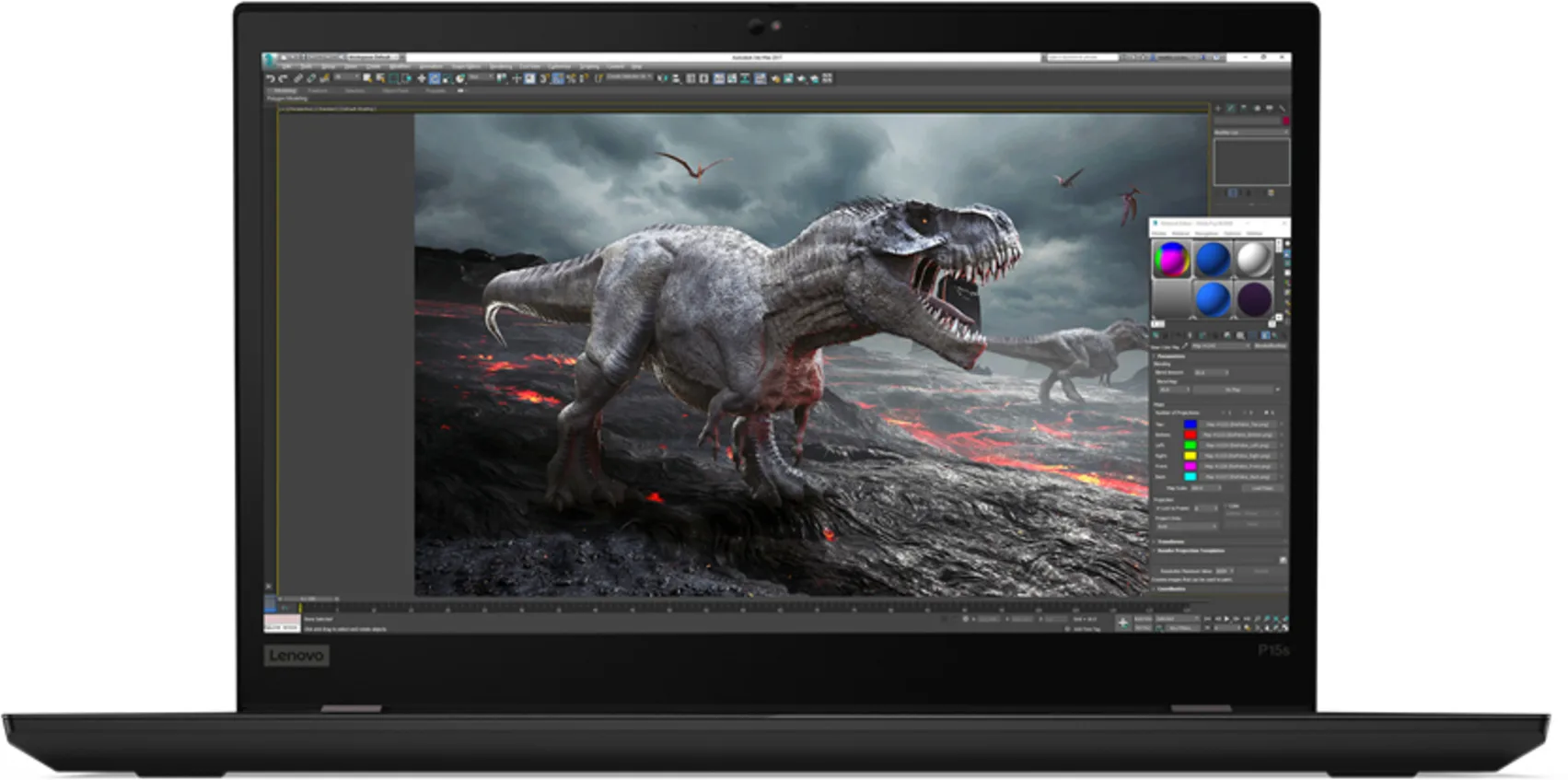
Task: Click the Spinner Snap icon
Action: coord(584,78)
